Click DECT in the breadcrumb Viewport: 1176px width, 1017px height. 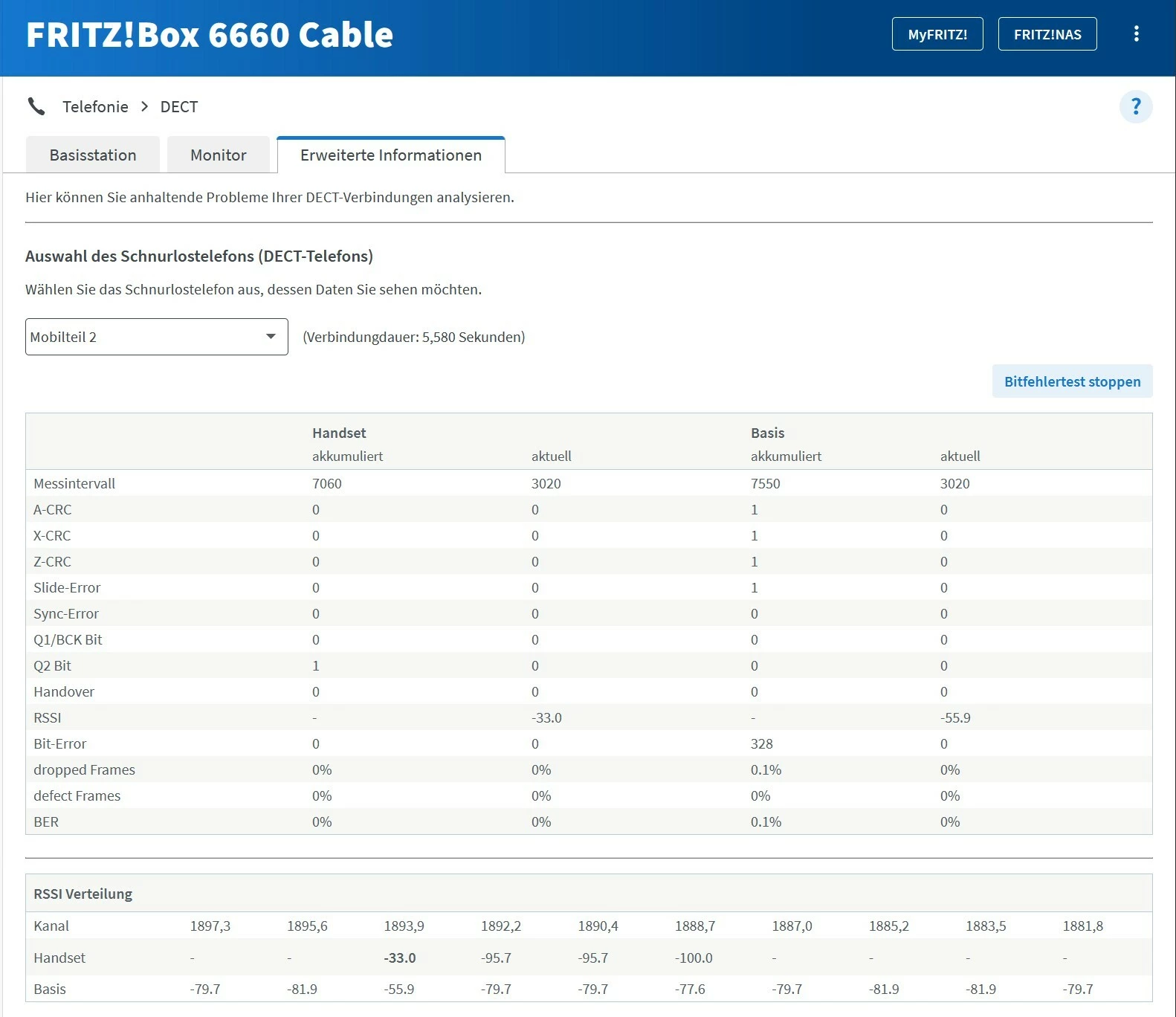click(x=179, y=106)
